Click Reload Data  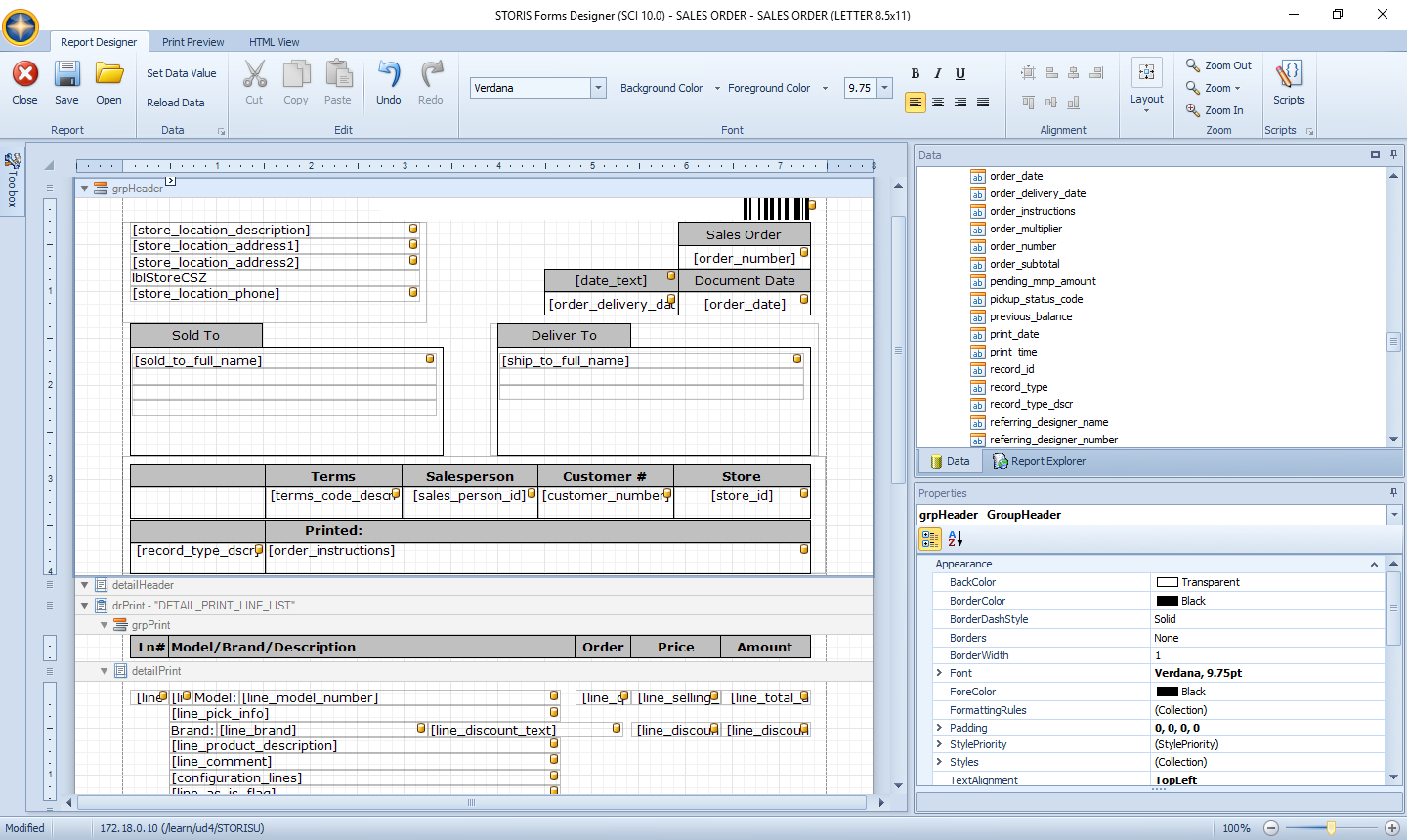[176, 103]
